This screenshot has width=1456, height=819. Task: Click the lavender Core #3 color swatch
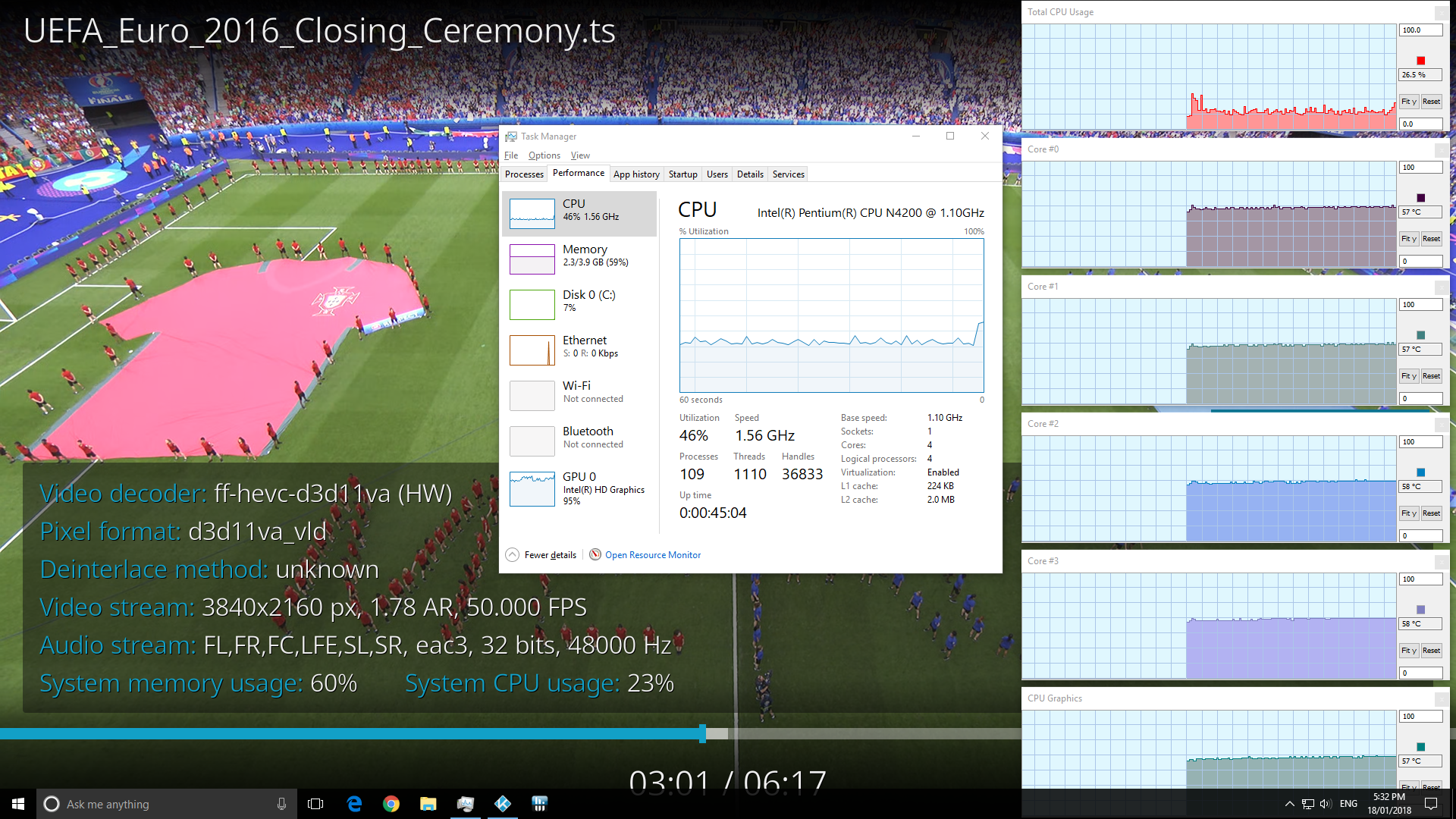click(x=1420, y=610)
